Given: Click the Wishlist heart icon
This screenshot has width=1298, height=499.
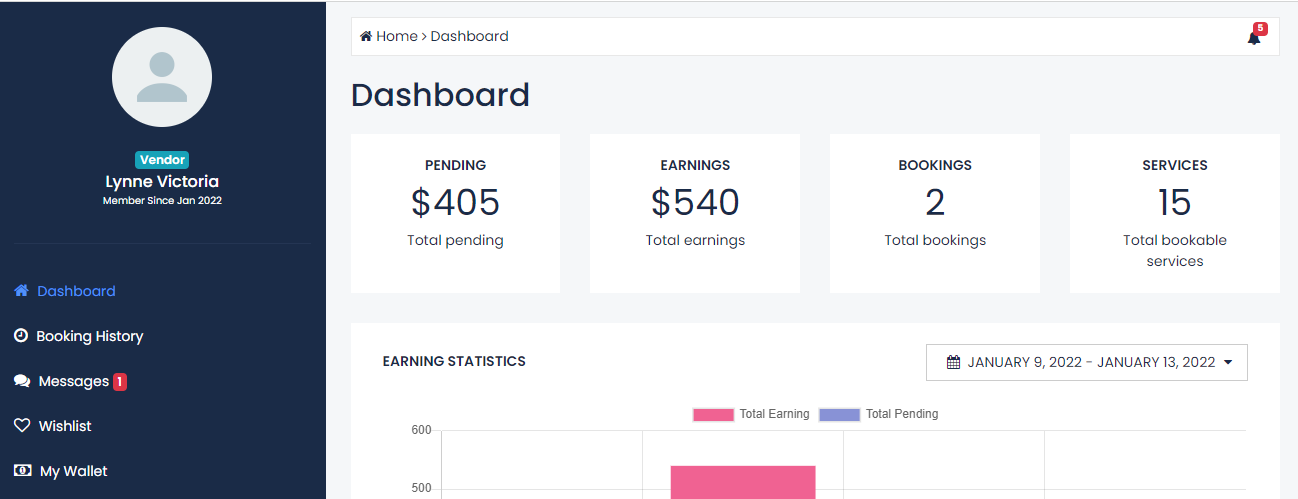Looking at the screenshot, I should click(x=22, y=426).
